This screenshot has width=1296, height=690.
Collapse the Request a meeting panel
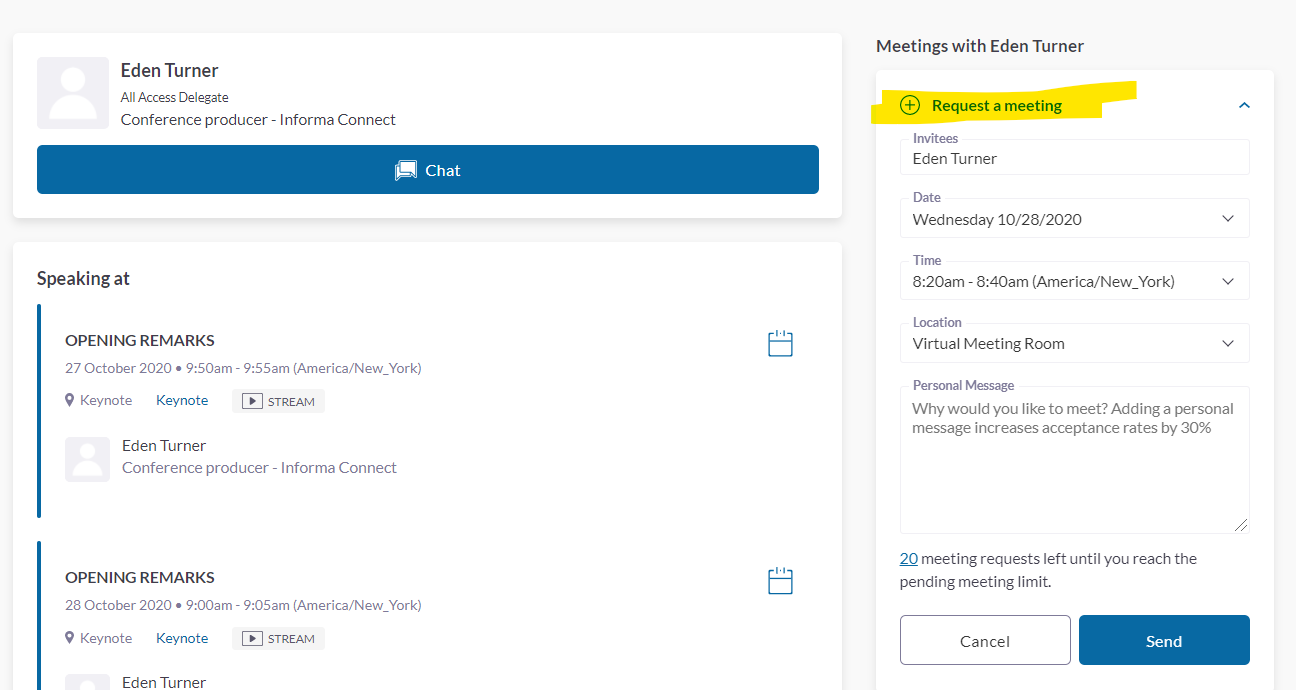[x=1244, y=105]
